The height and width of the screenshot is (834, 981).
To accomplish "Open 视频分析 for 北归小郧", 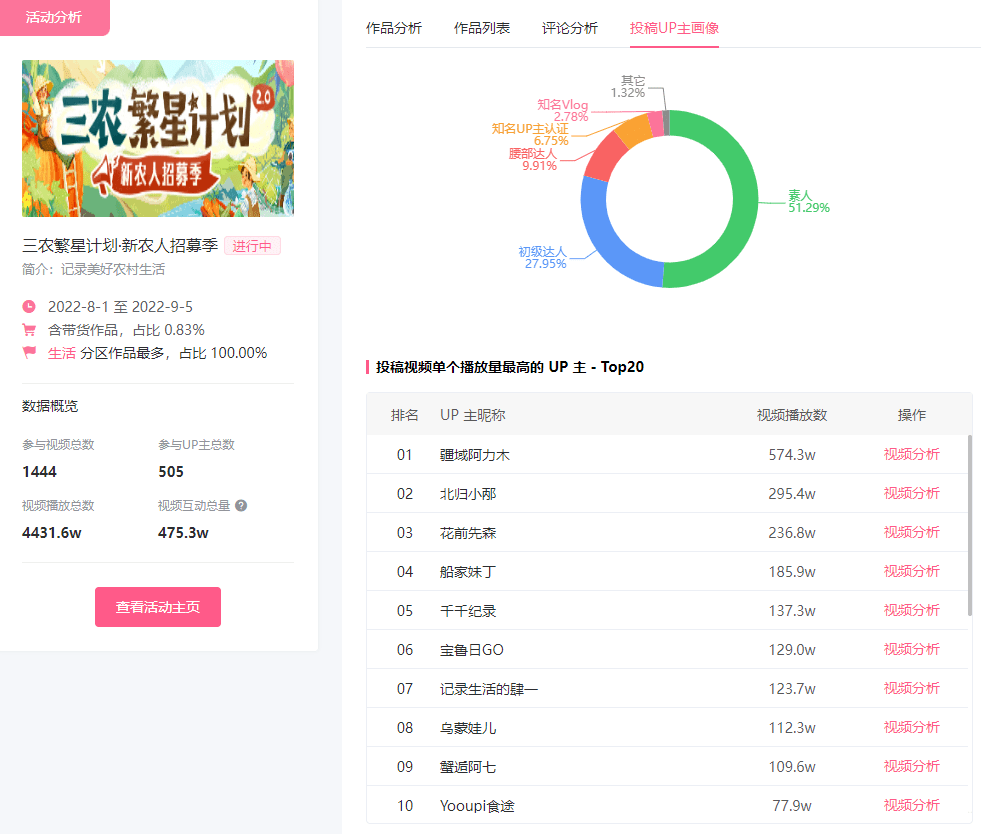I will coord(911,493).
